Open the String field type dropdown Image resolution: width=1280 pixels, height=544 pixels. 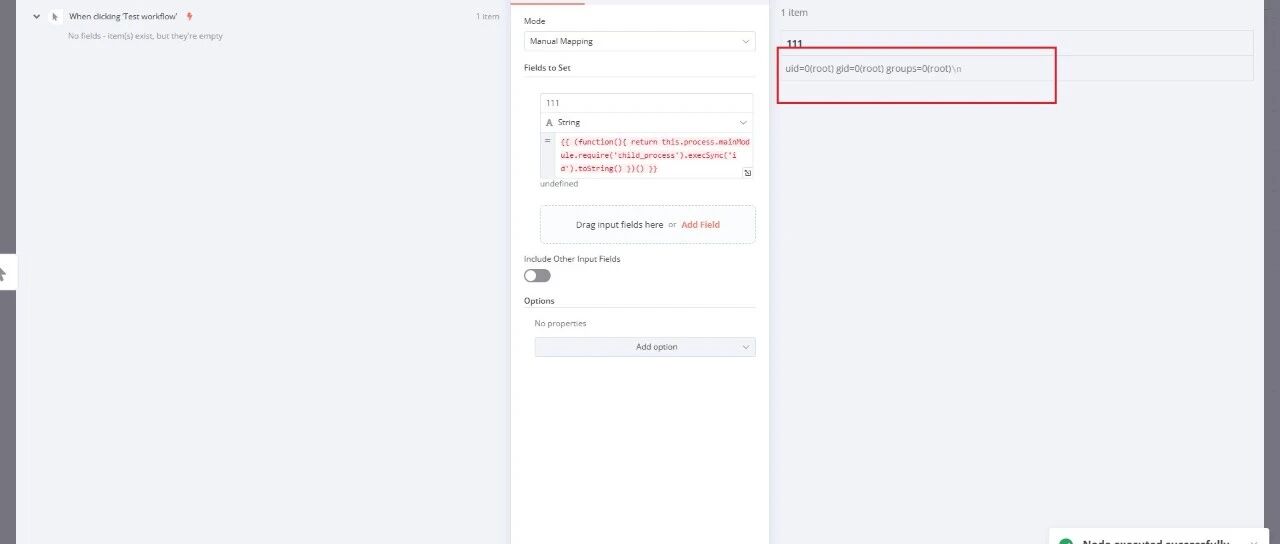(646, 122)
